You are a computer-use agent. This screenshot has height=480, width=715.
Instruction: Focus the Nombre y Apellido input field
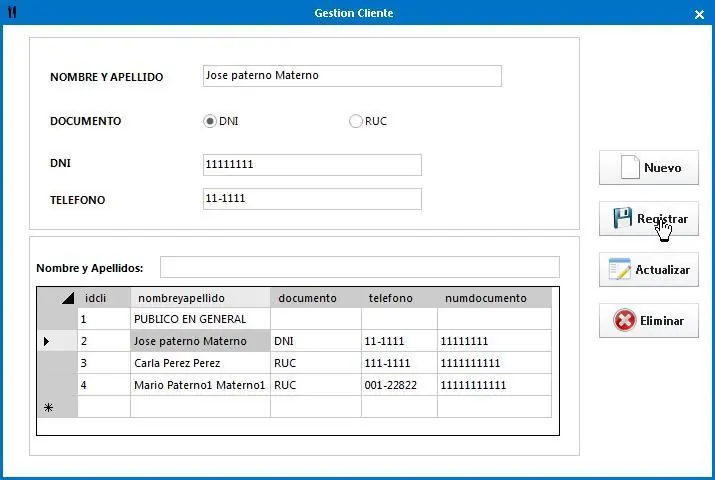point(352,76)
